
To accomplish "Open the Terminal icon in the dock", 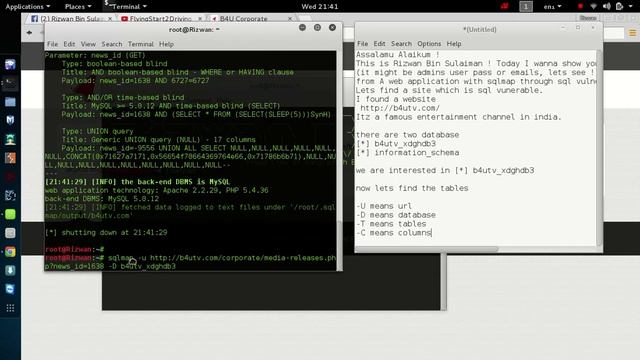I will tap(10, 83).
